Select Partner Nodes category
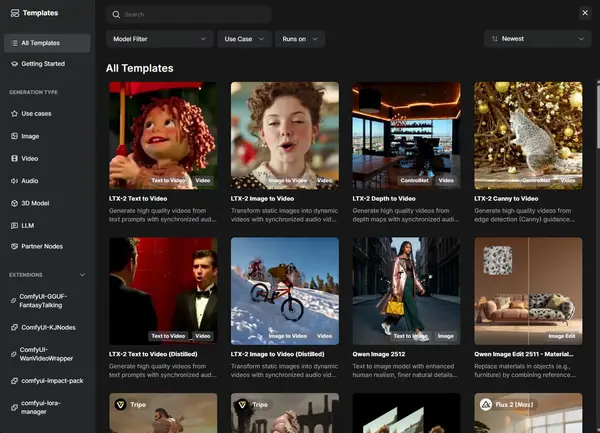The width and height of the screenshot is (600, 433). click(47, 246)
